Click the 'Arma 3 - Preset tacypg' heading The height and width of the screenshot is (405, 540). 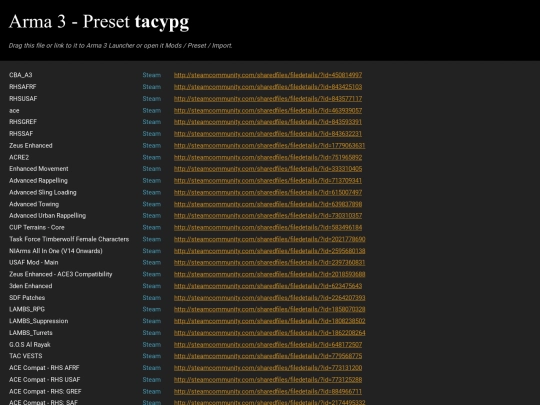point(99,21)
